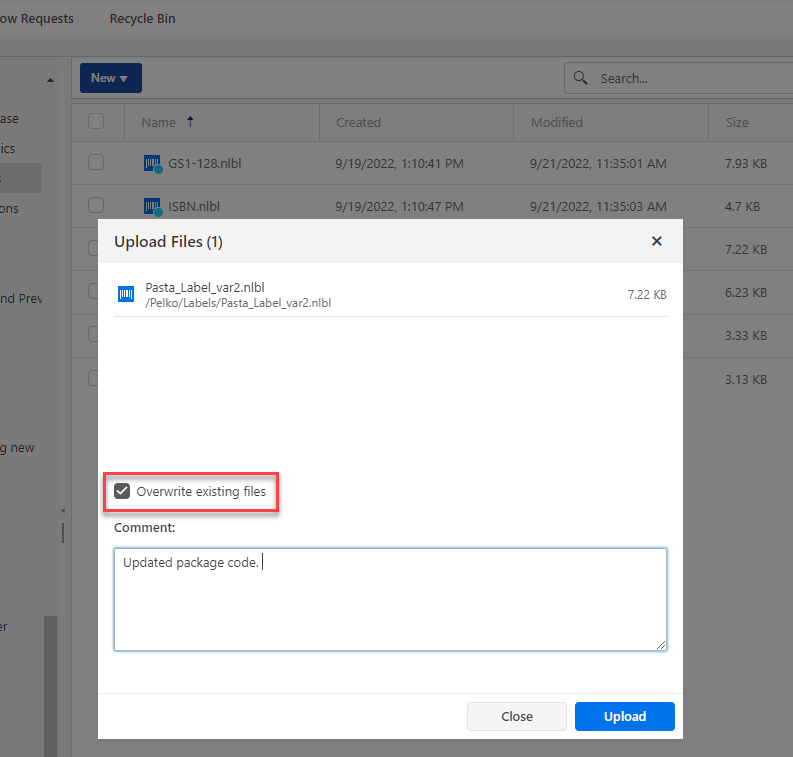Open the New dropdown menu
Viewport: 793px width, 757px height.
tap(110, 78)
